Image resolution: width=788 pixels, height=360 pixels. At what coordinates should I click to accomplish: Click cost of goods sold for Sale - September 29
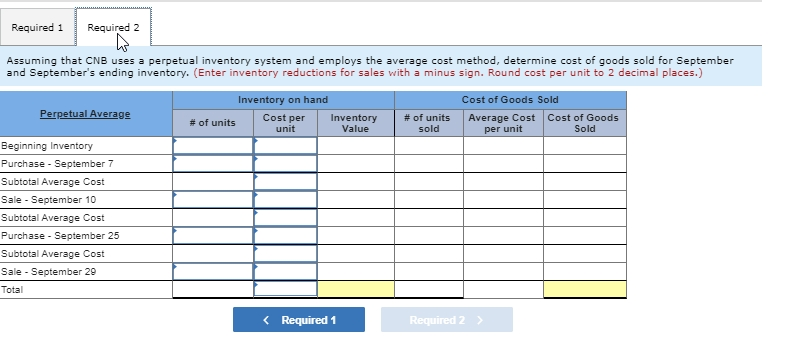tap(585, 272)
